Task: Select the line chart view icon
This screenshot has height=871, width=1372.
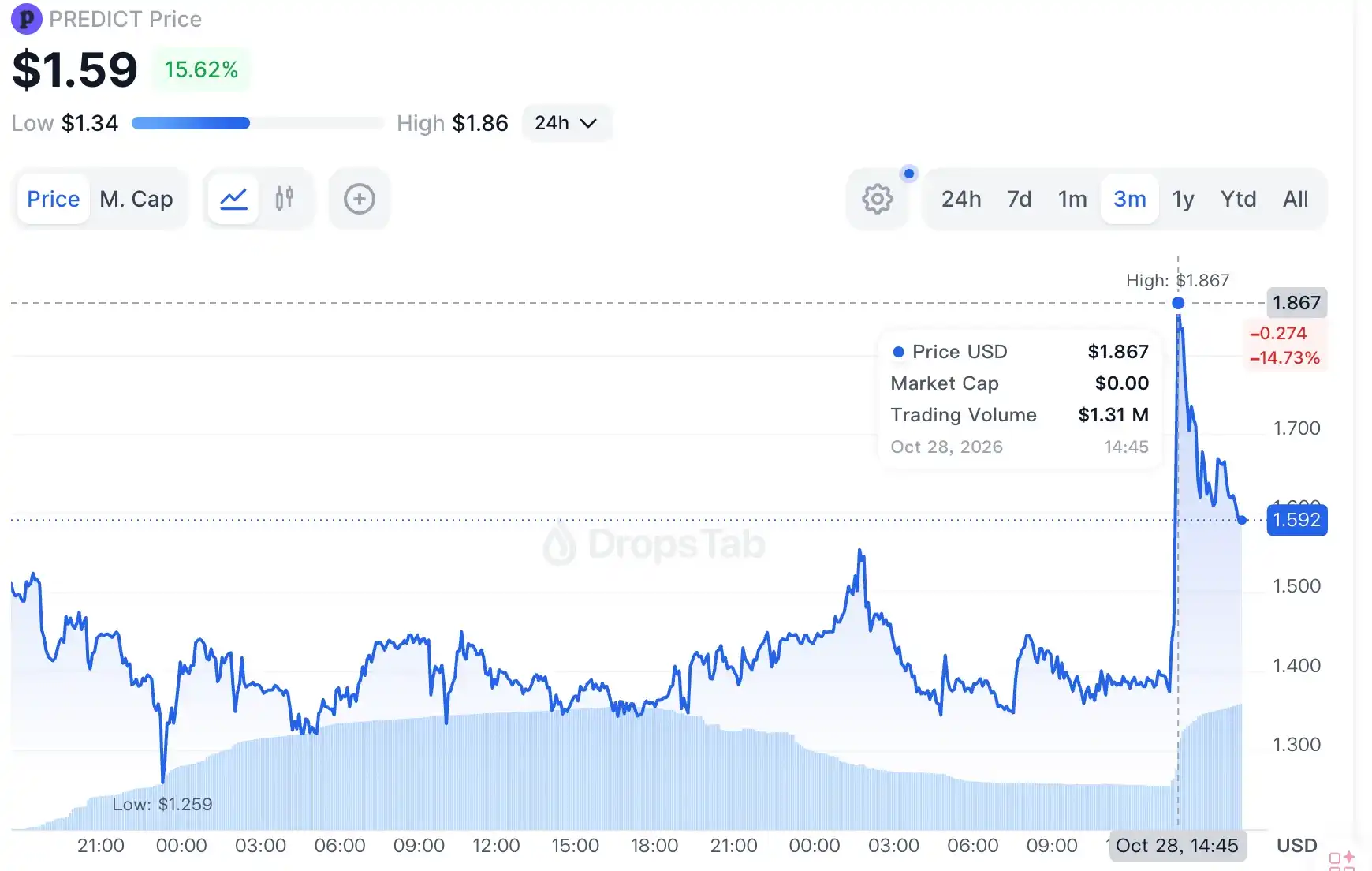Action: click(x=233, y=199)
